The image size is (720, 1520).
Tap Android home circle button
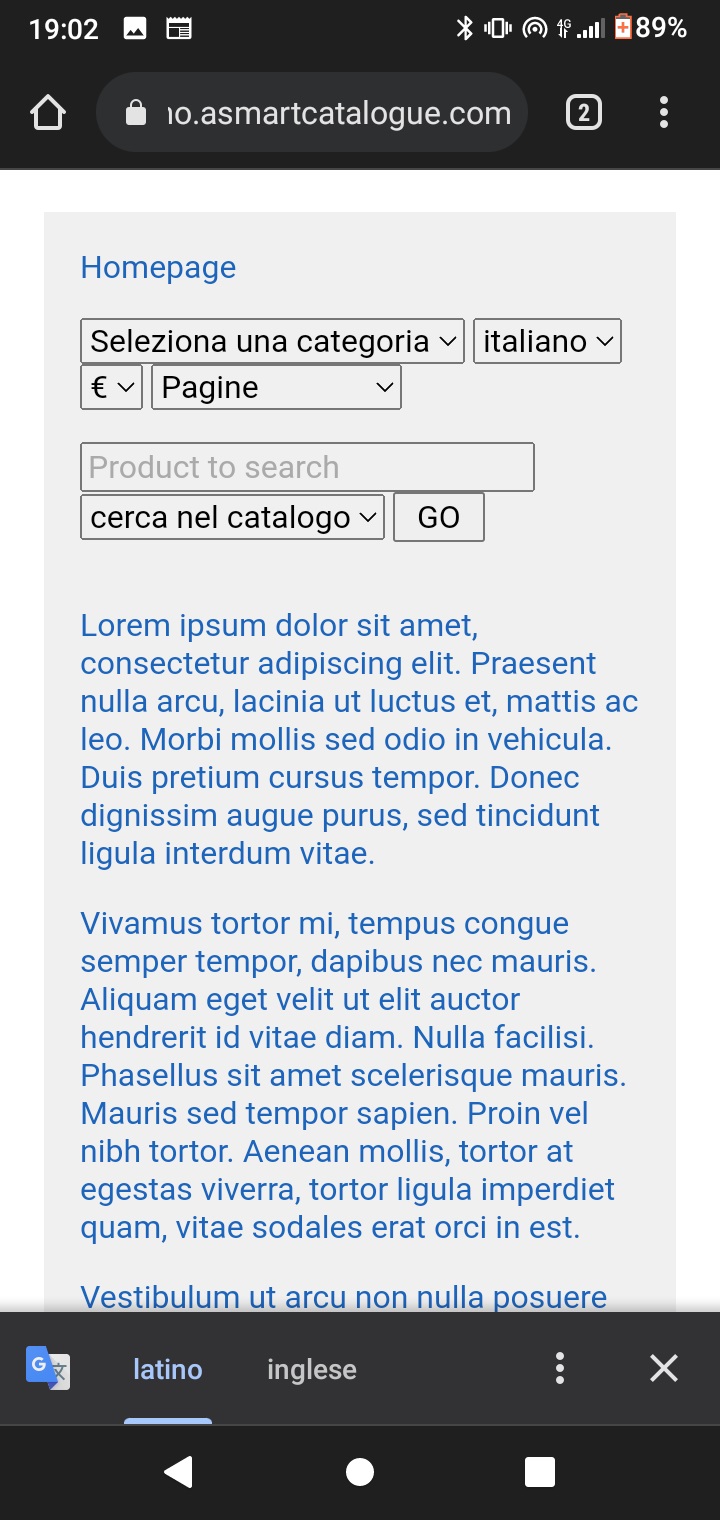click(360, 1472)
